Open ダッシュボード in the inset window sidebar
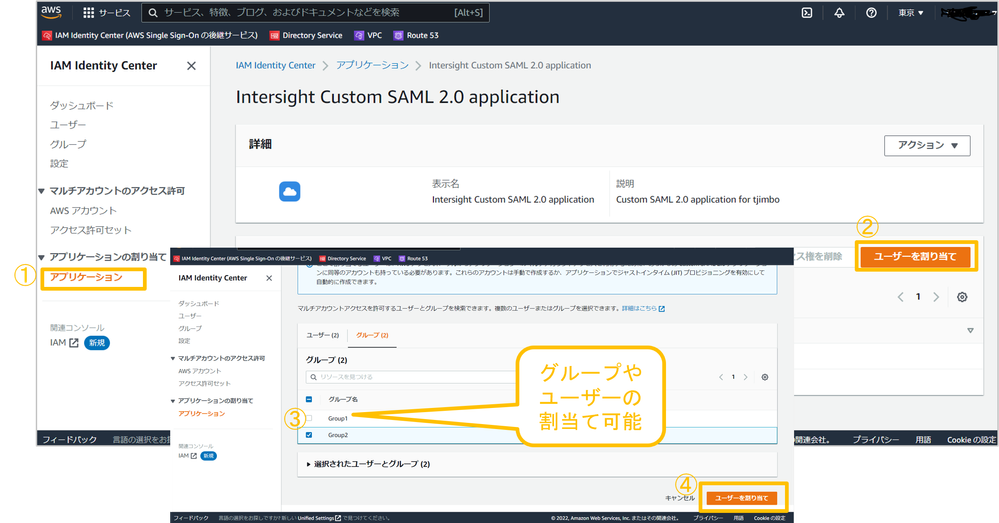The height and width of the screenshot is (523, 999). coord(199,303)
